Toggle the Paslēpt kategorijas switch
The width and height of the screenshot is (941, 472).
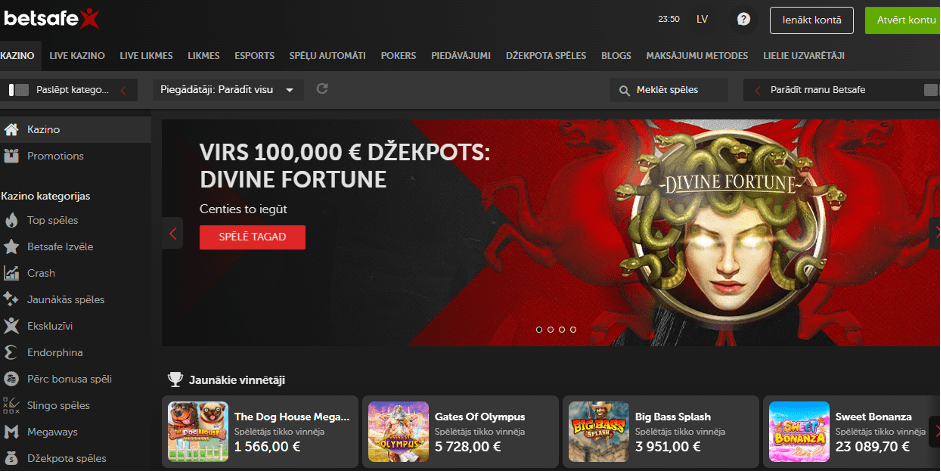coord(19,90)
